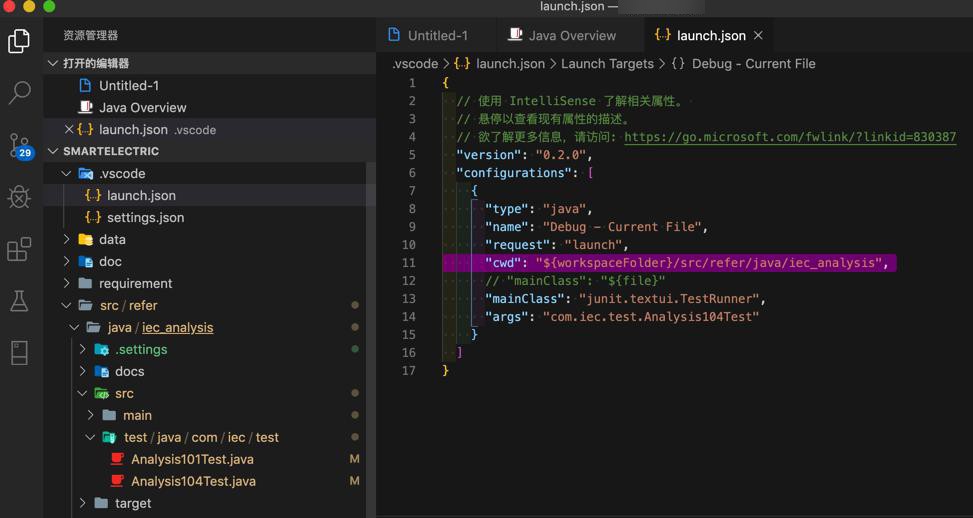Click the .vscode breadcrumb segment
Viewport: 973px width, 518px height.
pos(415,64)
